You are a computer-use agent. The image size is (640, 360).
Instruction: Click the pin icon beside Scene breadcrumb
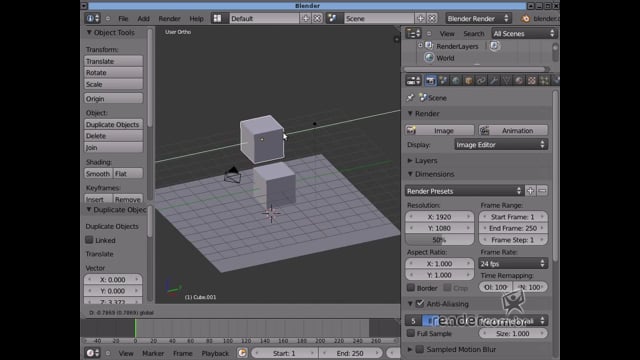point(410,98)
